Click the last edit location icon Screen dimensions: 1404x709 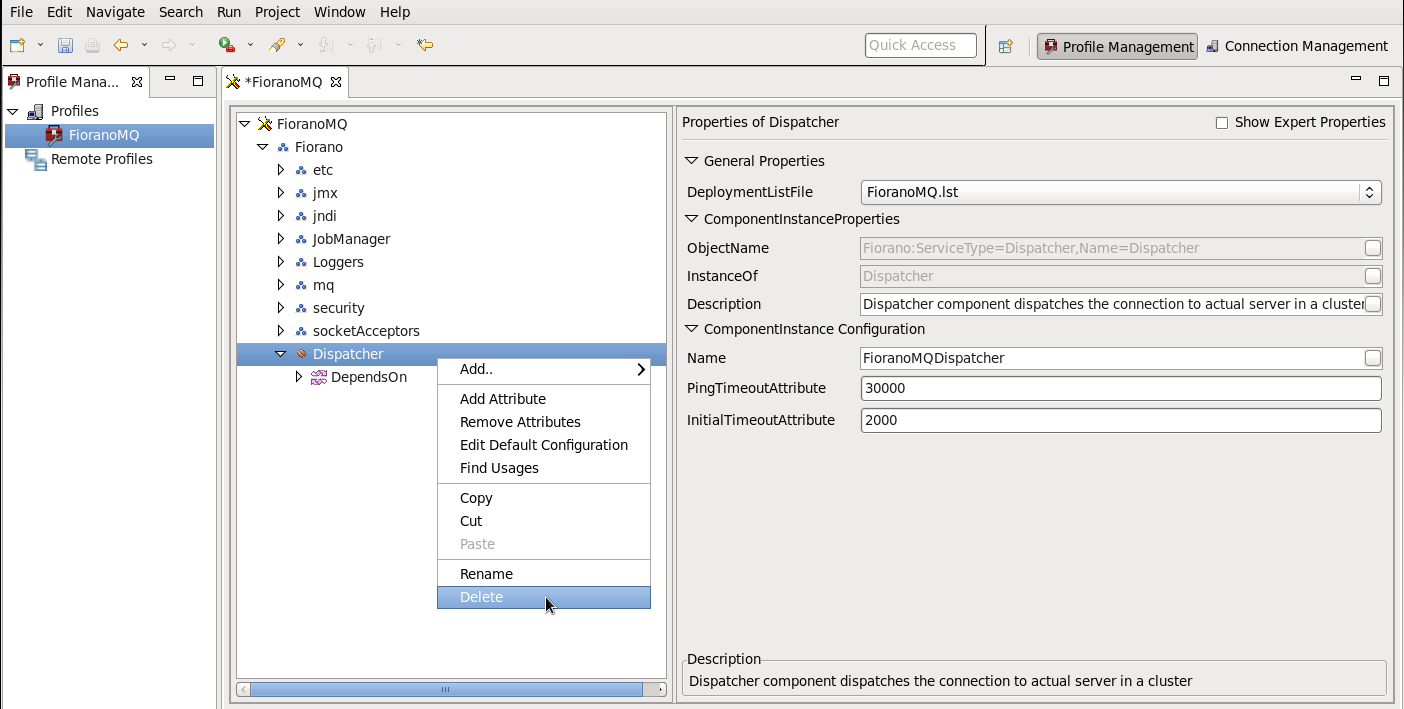pos(425,45)
